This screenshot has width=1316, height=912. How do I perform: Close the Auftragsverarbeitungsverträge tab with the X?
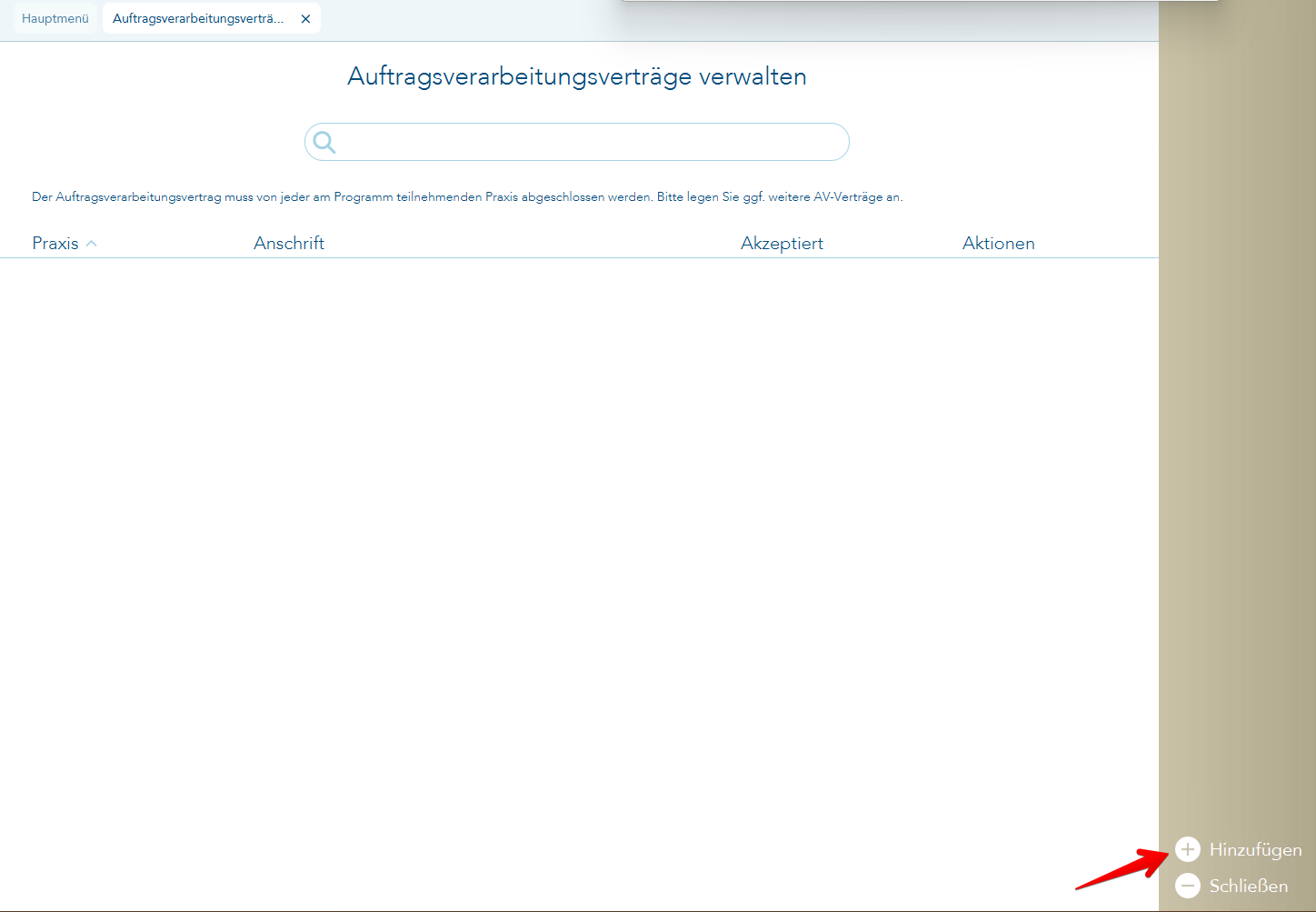[305, 17]
